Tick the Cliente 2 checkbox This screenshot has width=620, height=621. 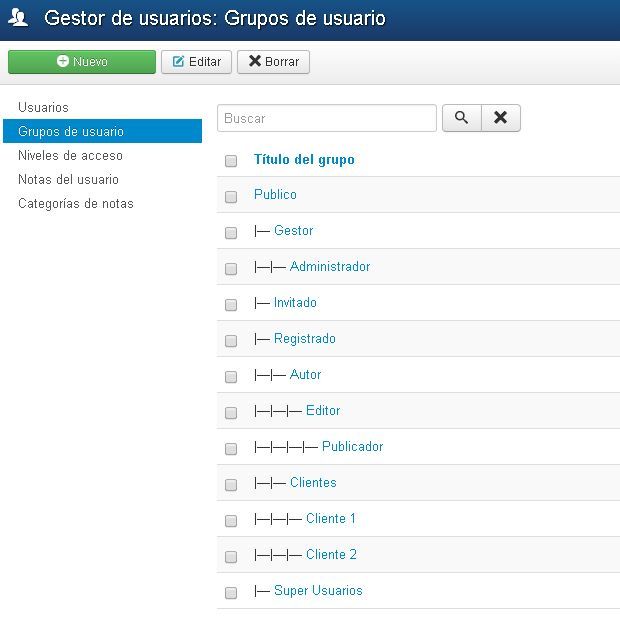231,556
